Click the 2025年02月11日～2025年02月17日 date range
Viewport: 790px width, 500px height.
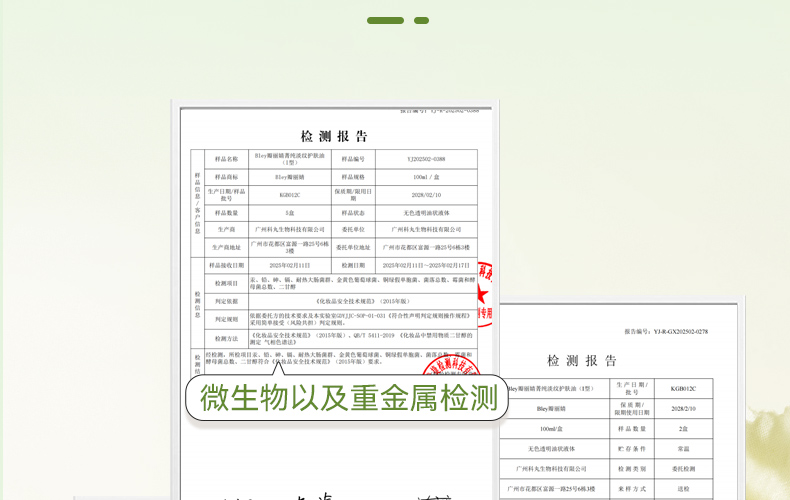tap(426, 265)
